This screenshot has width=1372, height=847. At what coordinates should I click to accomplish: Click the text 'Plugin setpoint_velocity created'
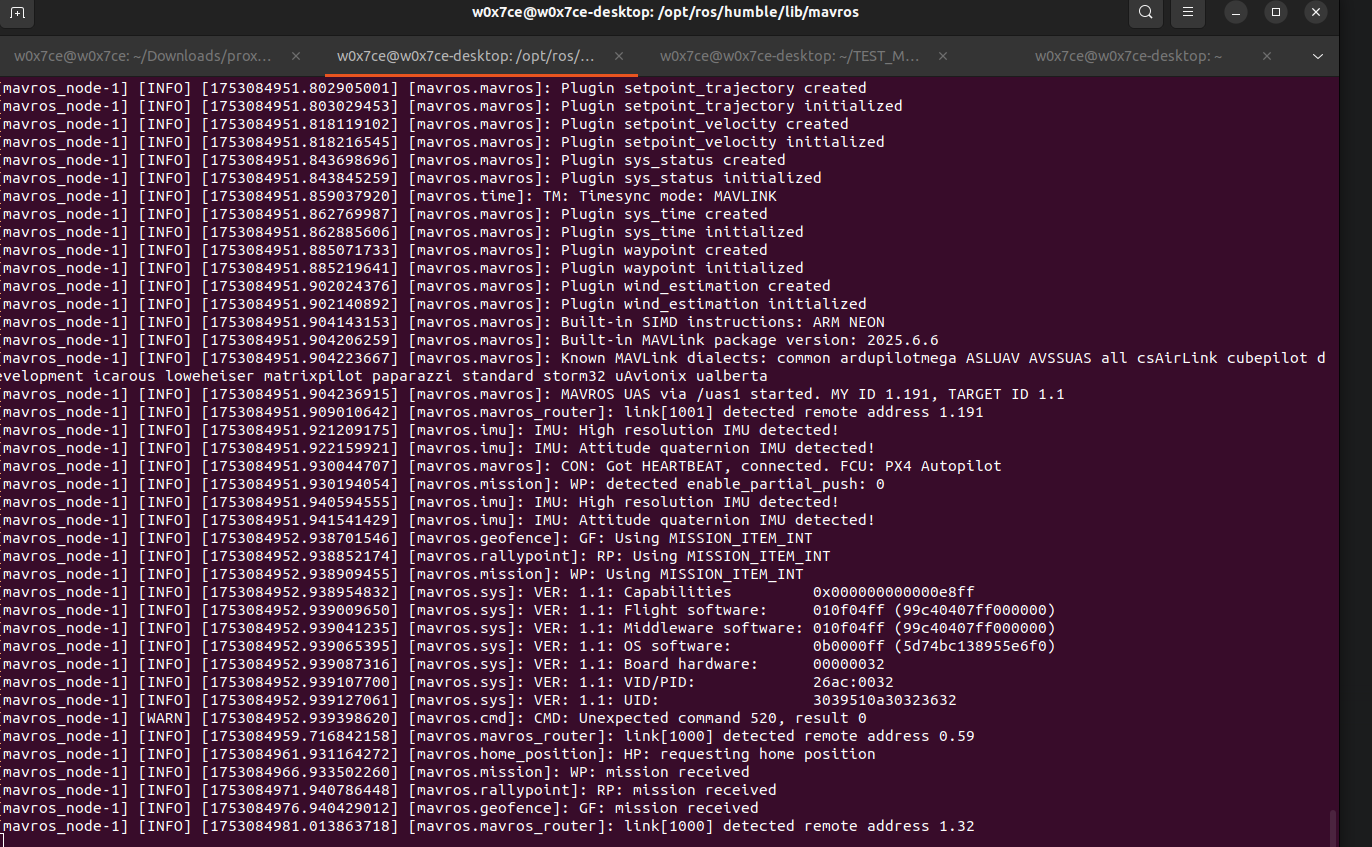point(705,124)
